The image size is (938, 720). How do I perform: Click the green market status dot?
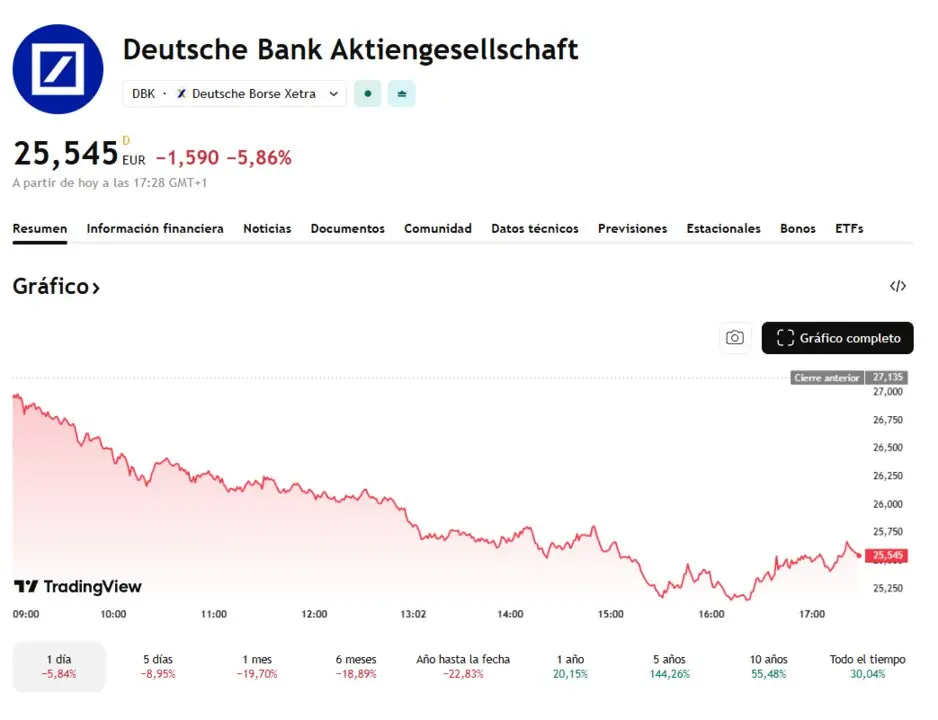[x=367, y=93]
